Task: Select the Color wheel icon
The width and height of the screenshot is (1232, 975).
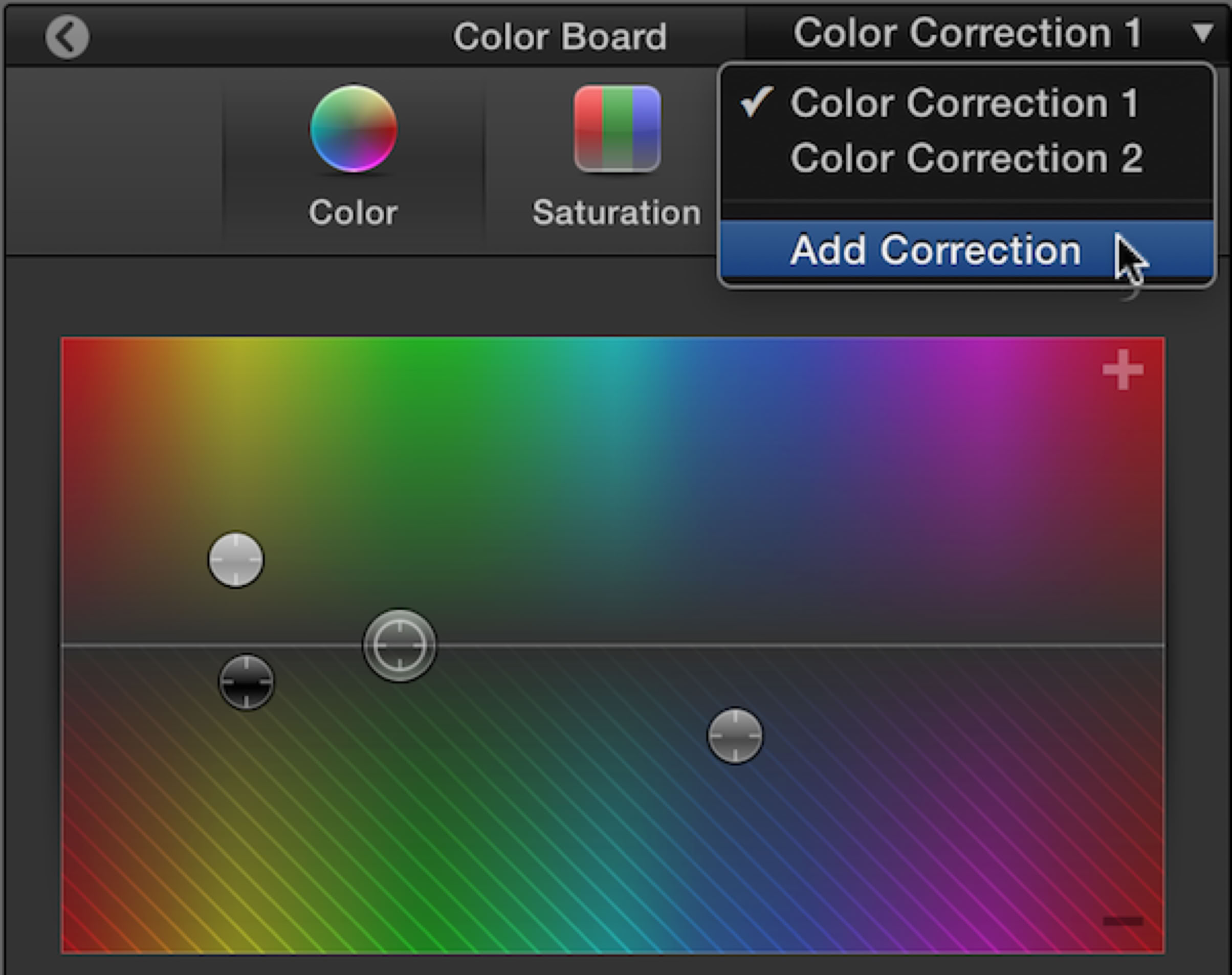Action: [354, 128]
